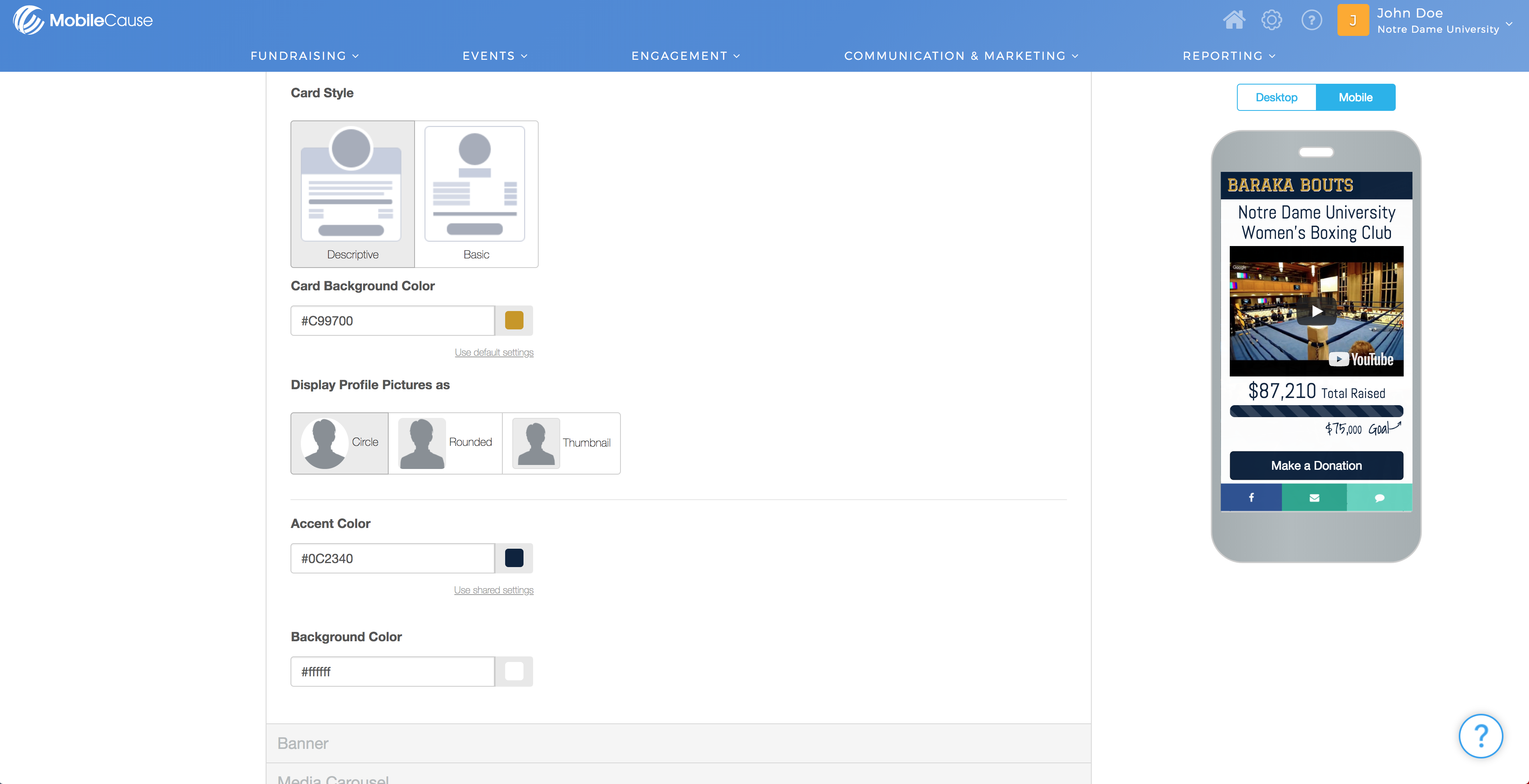The width and height of the screenshot is (1529, 784).
Task: Open Accent Color dark navy swatch
Action: point(514,558)
